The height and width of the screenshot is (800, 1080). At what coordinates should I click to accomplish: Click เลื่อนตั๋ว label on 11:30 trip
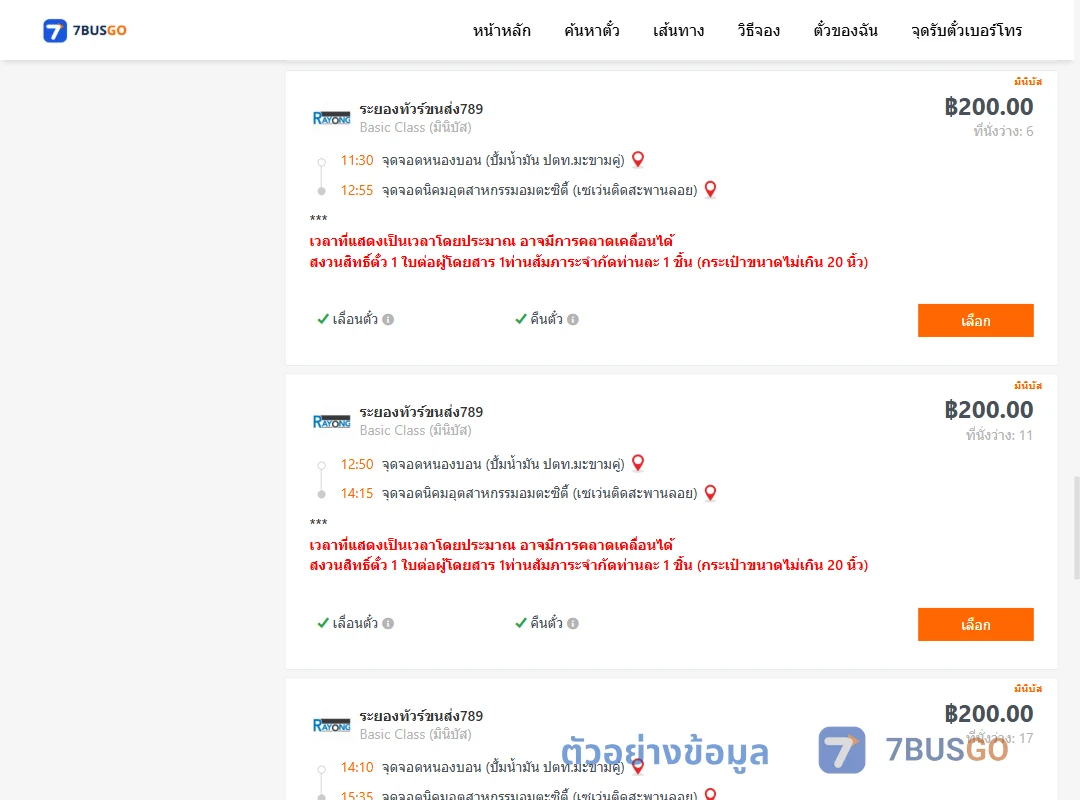[355, 319]
